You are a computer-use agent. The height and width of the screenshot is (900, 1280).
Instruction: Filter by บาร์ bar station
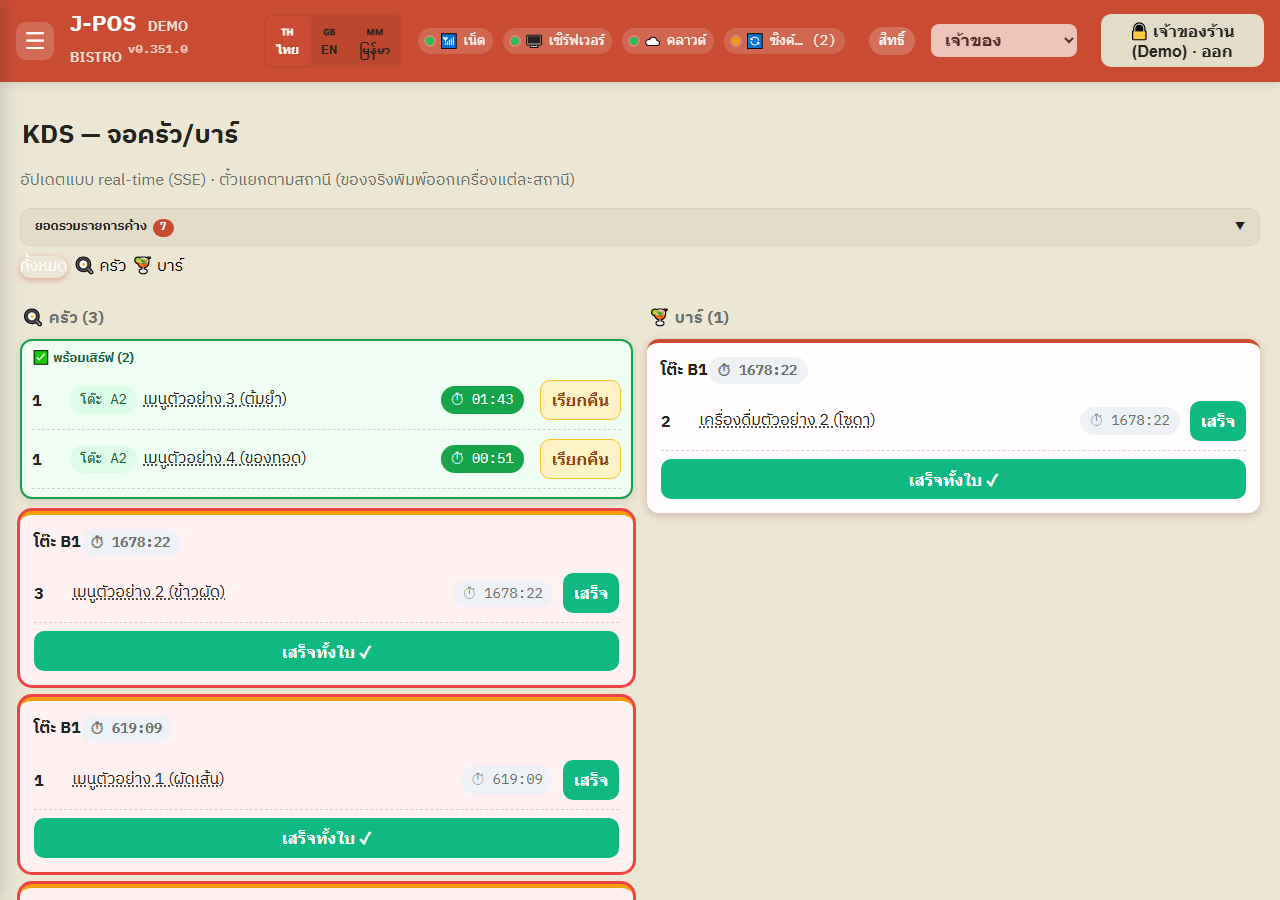tap(159, 266)
